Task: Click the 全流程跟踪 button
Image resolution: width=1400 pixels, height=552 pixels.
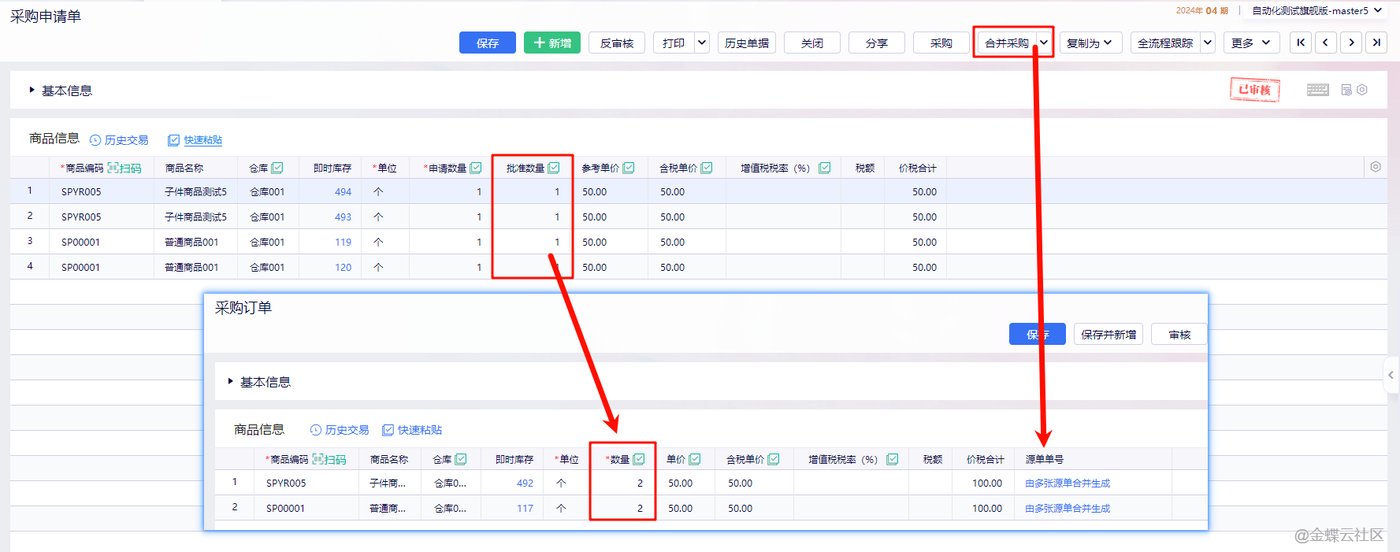Action: 1164,43
